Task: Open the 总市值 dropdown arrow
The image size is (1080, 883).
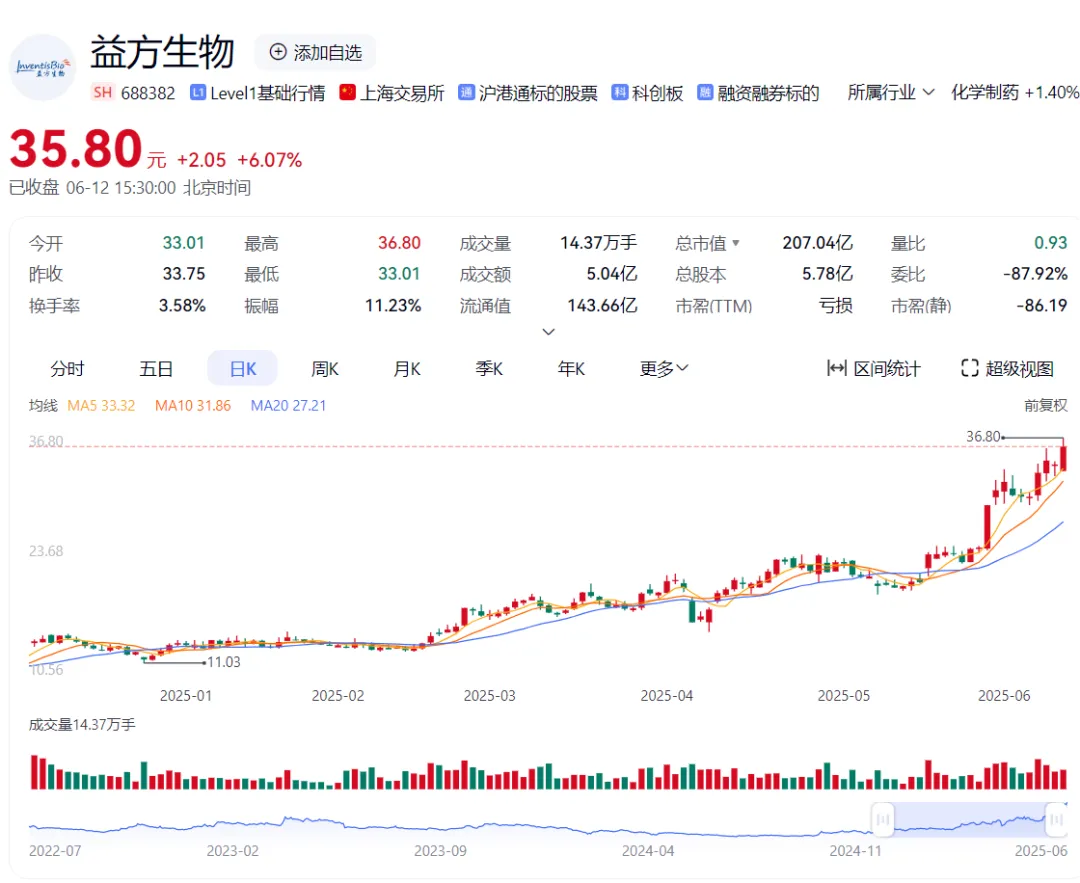Action: (x=737, y=243)
